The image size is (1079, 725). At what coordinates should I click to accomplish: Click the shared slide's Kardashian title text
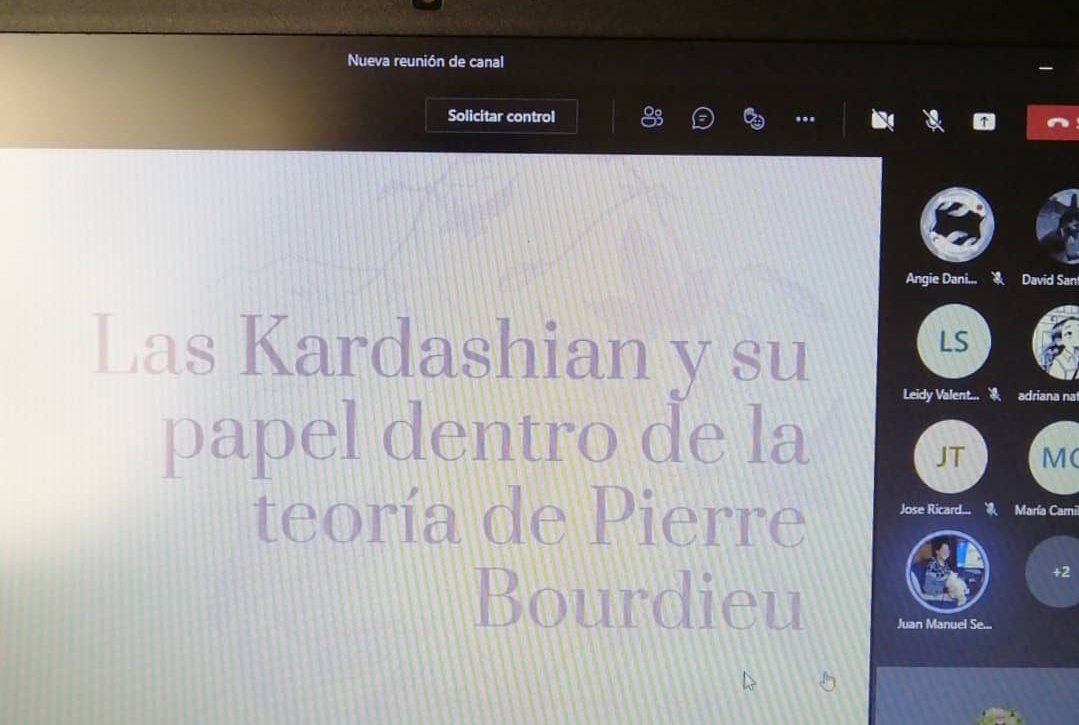[450, 470]
